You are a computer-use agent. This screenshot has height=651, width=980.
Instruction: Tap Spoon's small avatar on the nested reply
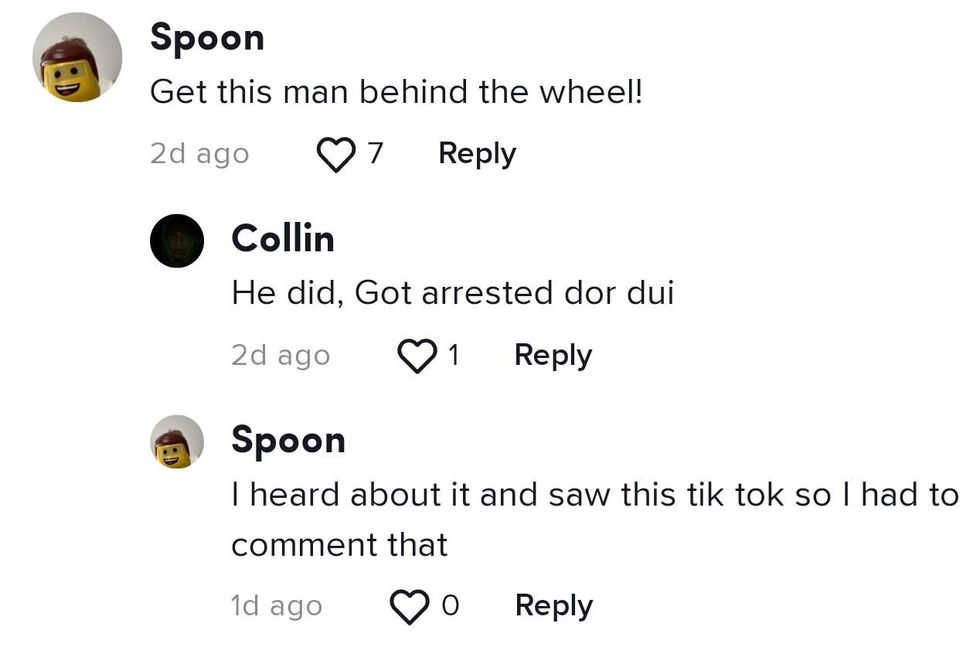(177, 442)
